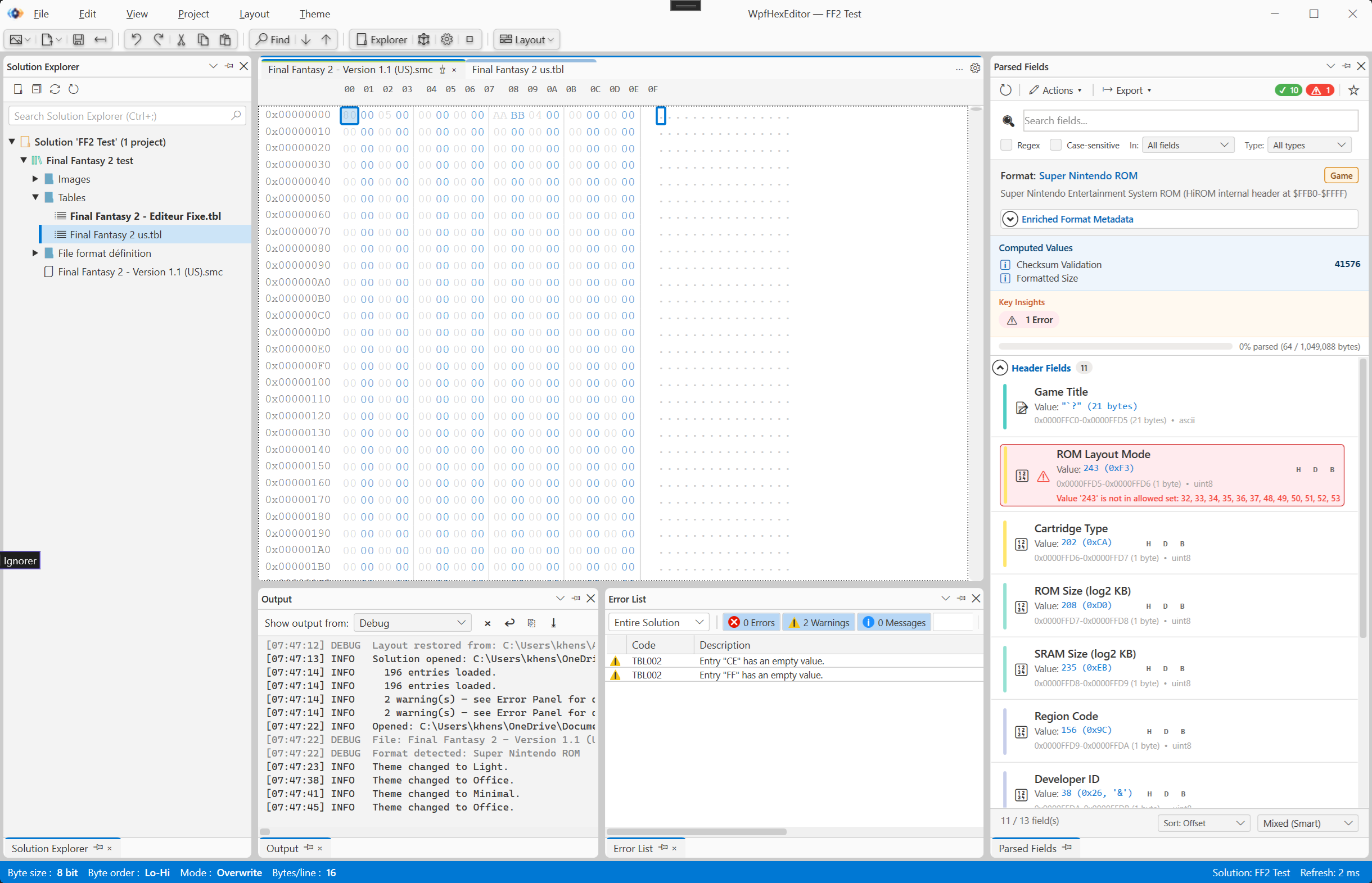Click the Cut scissors icon
1372x883 pixels.
tap(181, 39)
